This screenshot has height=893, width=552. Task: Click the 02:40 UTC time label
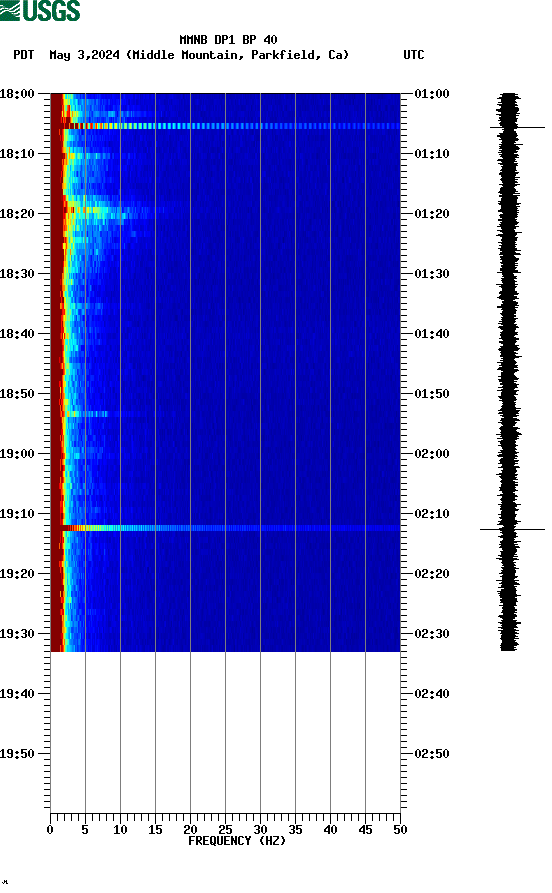coord(432,694)
